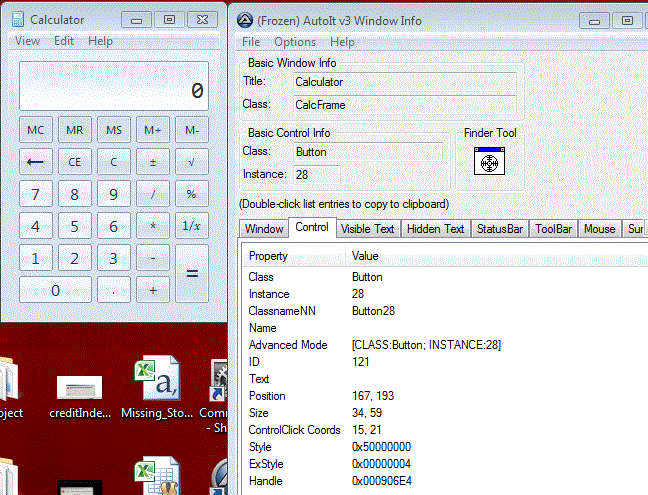Open Calculator's Help menu
This screenshot has height=495, width=648.
(x=100, y=41)
